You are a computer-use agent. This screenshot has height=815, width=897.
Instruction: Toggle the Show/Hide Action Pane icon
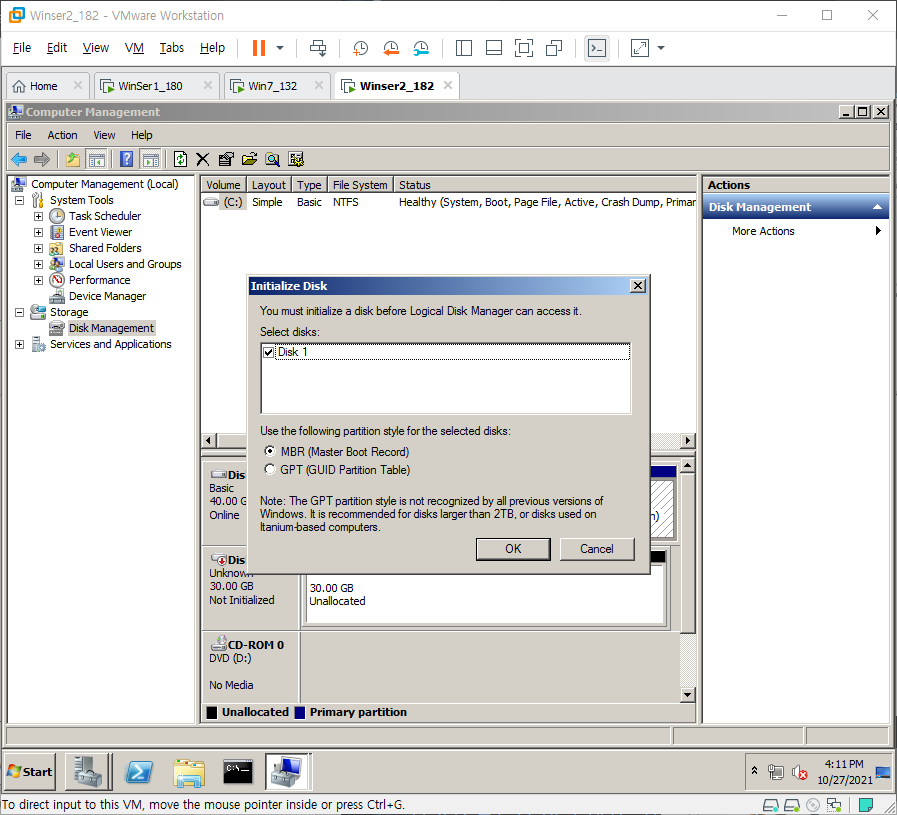coord(150,159)
